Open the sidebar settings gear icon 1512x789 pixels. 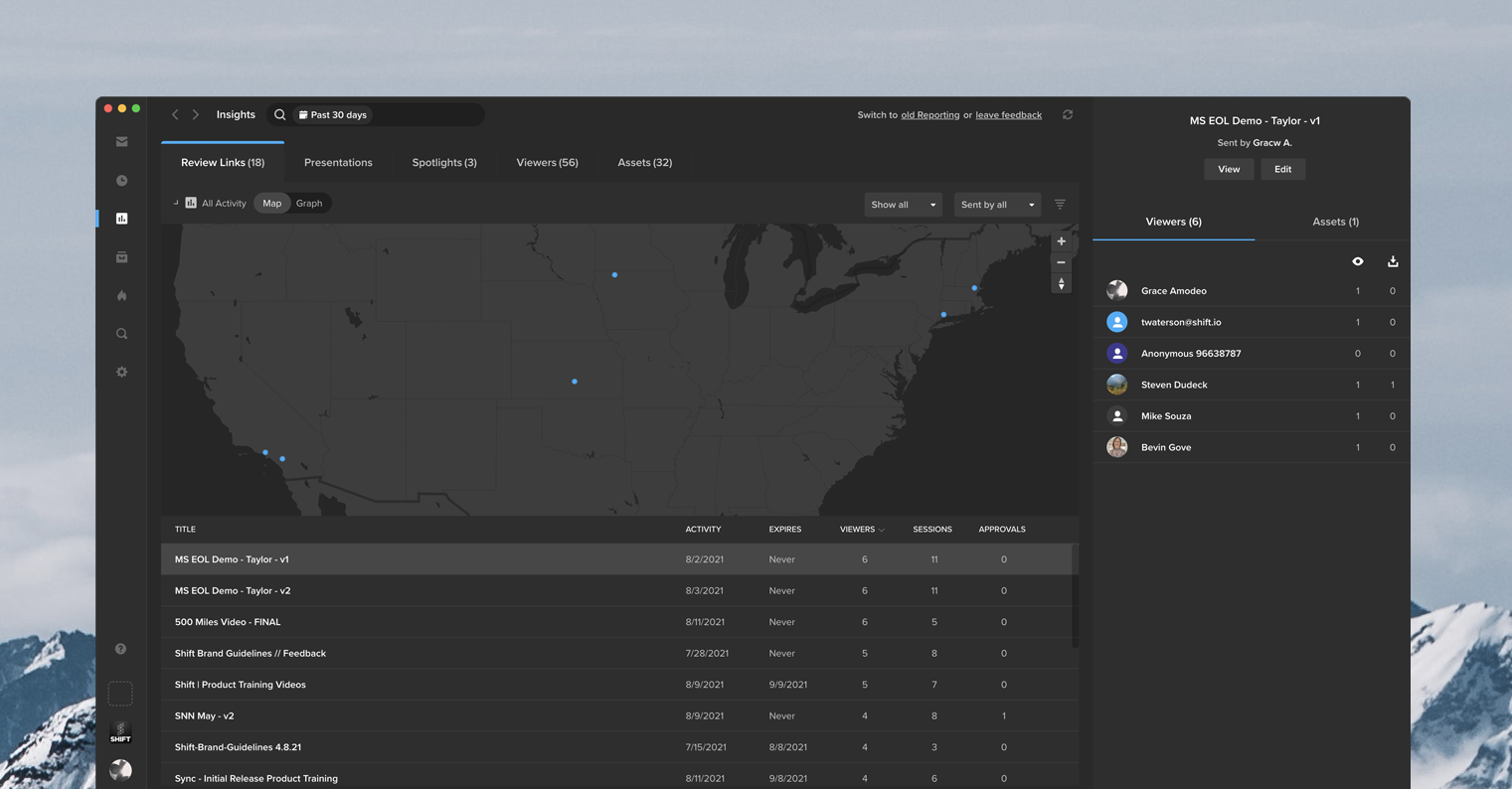121,372
